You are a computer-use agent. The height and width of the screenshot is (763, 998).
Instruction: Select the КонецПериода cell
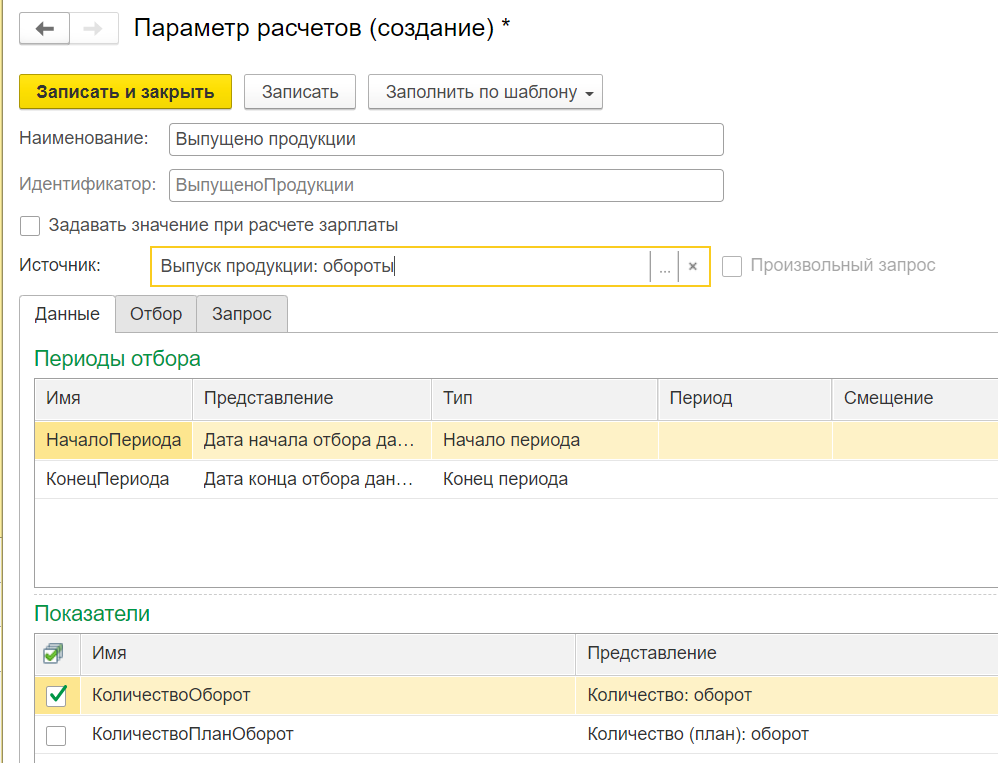(x=113, y=479)
